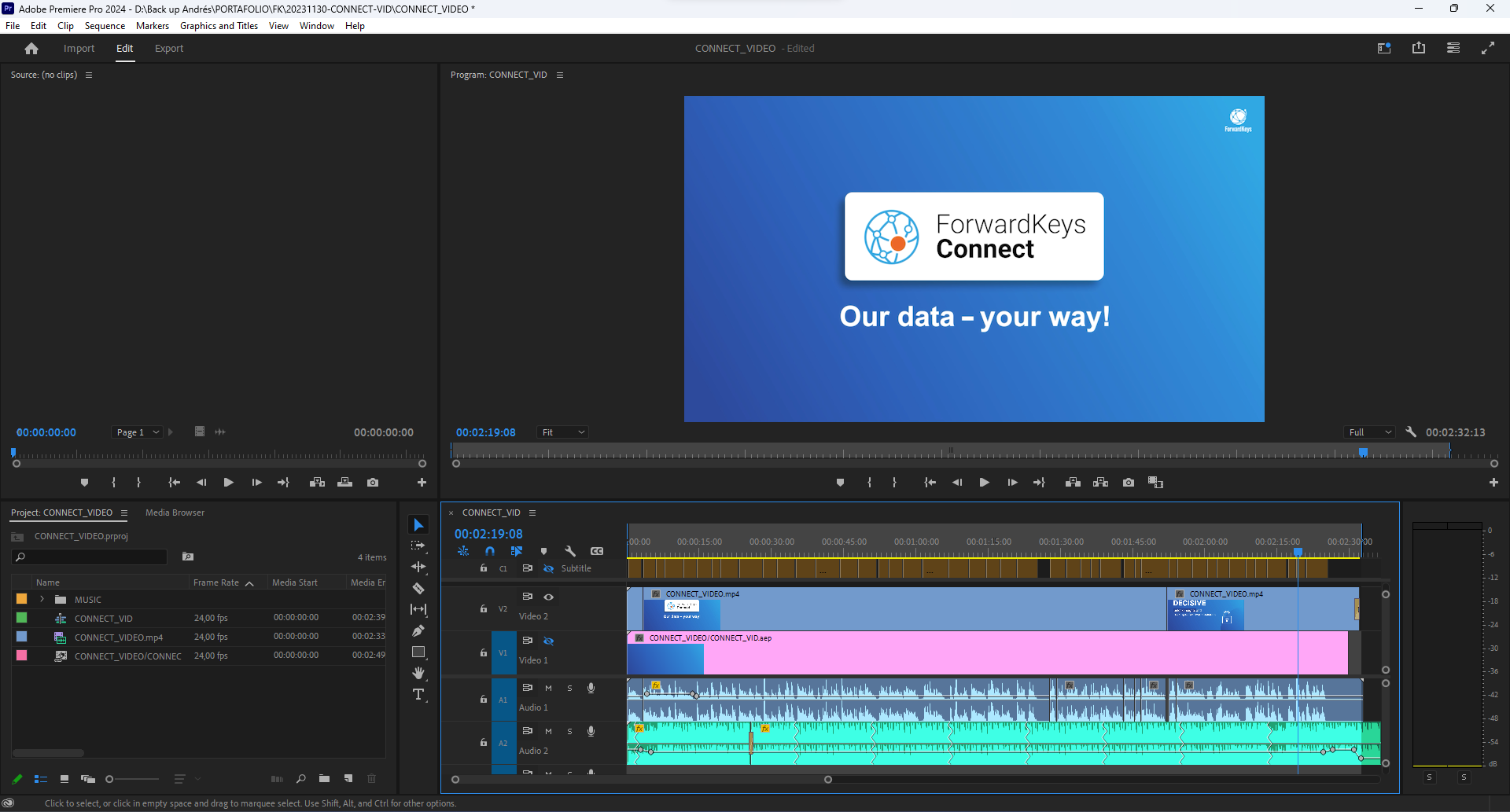
Task: Click Lift button in Program monitor
Action: click(1073, 483)
